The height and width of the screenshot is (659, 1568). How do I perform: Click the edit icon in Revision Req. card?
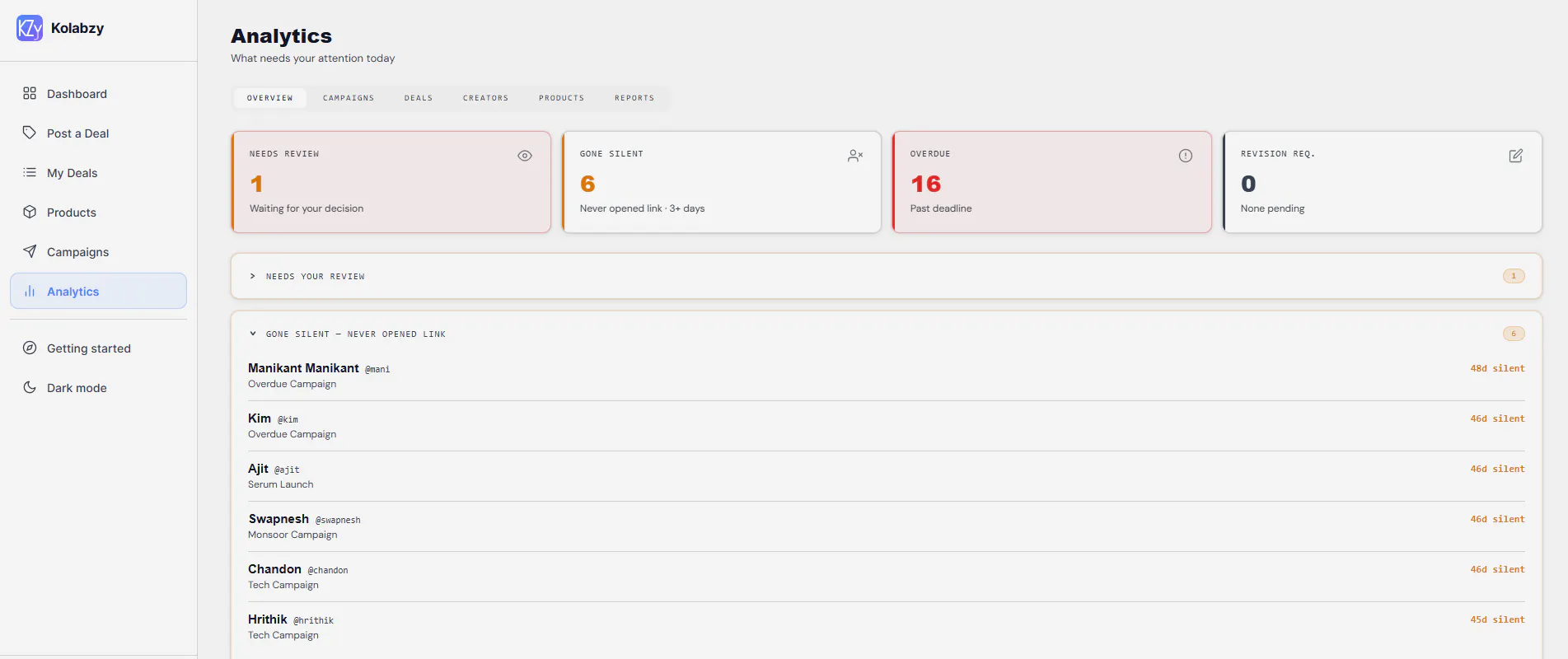pyautogui.click(x=1516, y=156)
